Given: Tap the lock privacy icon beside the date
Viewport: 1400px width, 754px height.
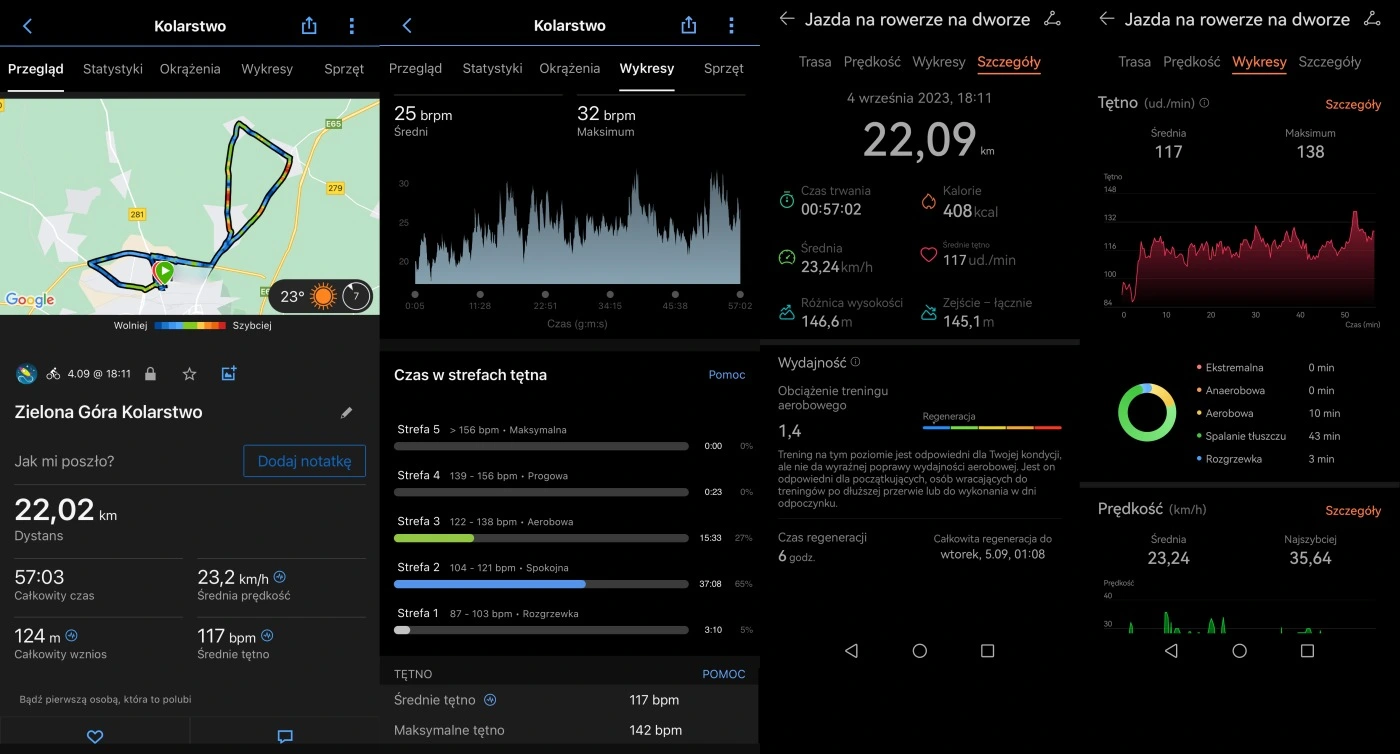Looking at the screenshot, I should (150, 374).
